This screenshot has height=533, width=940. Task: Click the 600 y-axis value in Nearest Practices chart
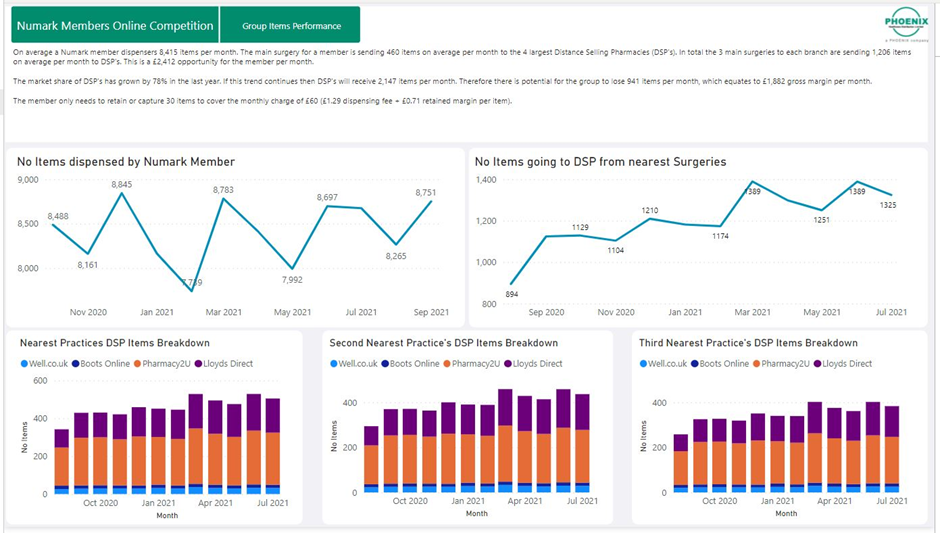40,381
